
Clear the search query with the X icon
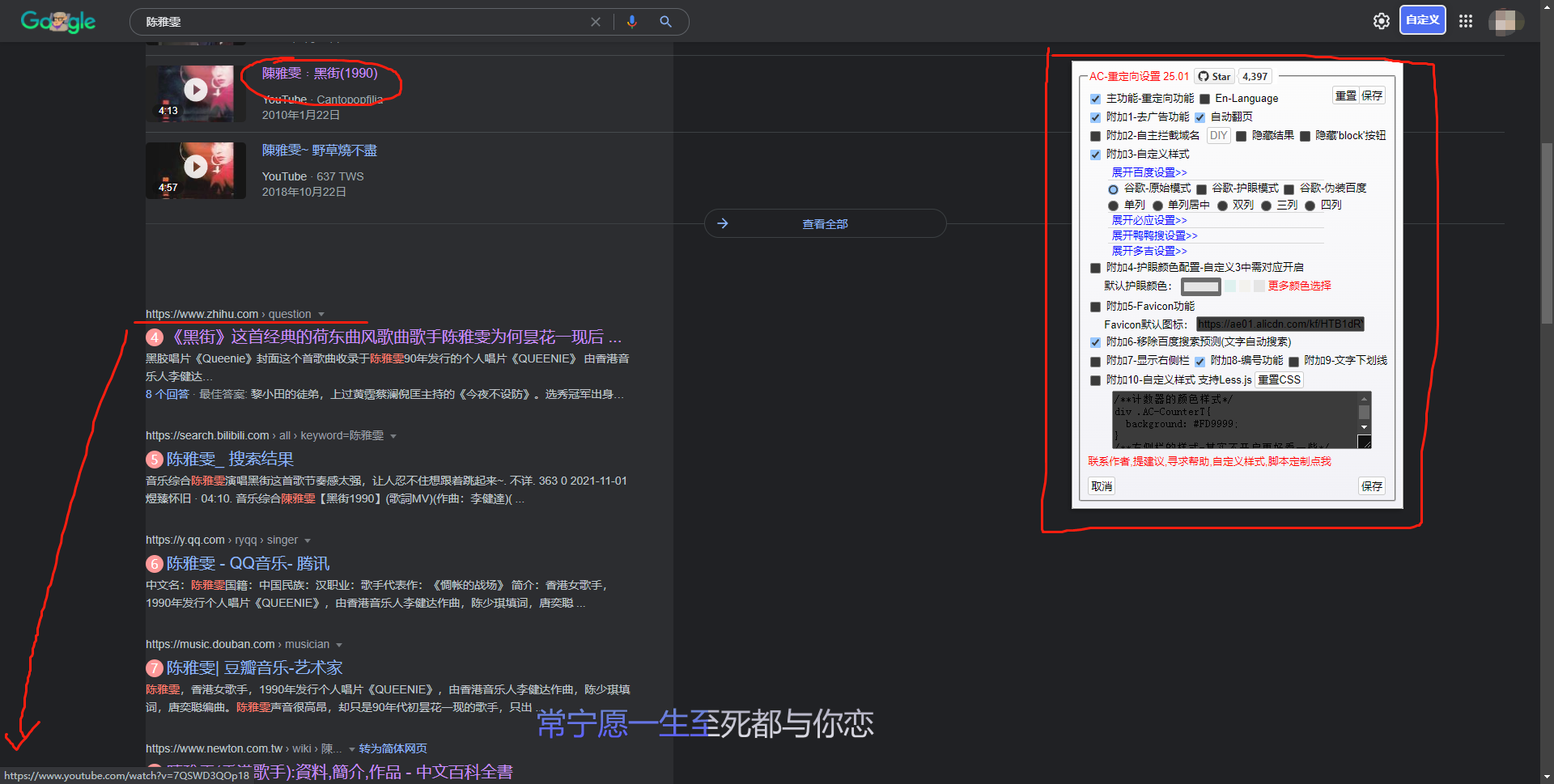[597, 22]
